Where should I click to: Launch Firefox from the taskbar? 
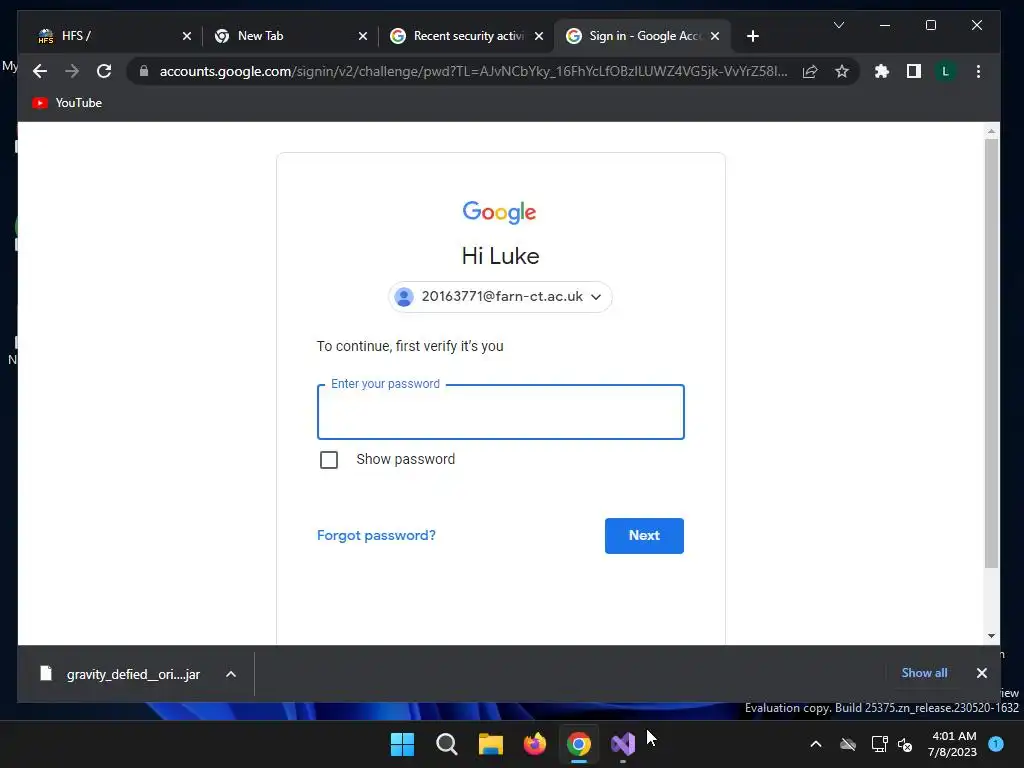point(535,744)
